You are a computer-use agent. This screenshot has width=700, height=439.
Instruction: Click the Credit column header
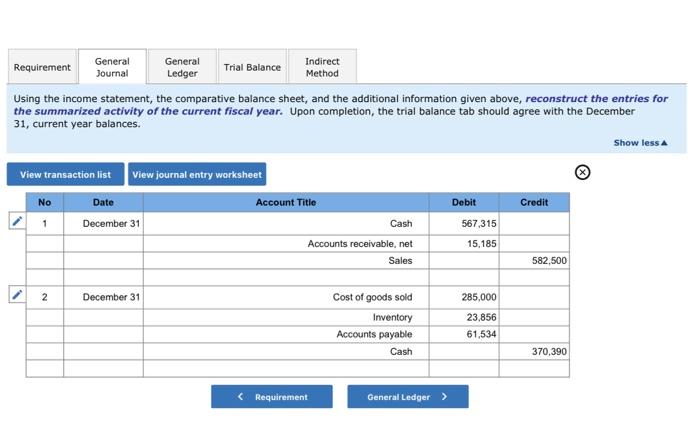pos(534,202)
